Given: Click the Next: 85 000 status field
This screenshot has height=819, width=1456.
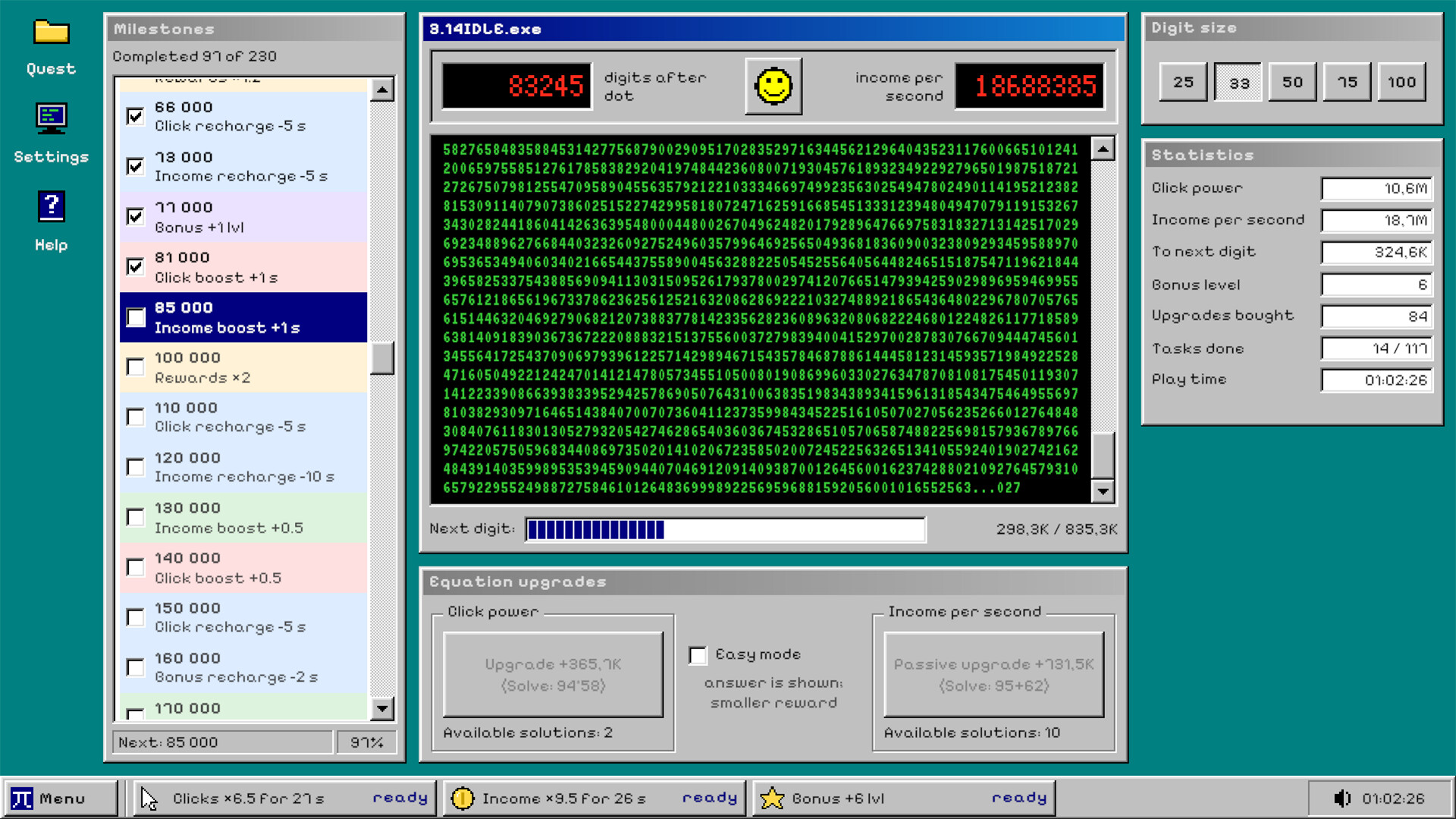Looking at the screenshot, I should click(222, 742).
